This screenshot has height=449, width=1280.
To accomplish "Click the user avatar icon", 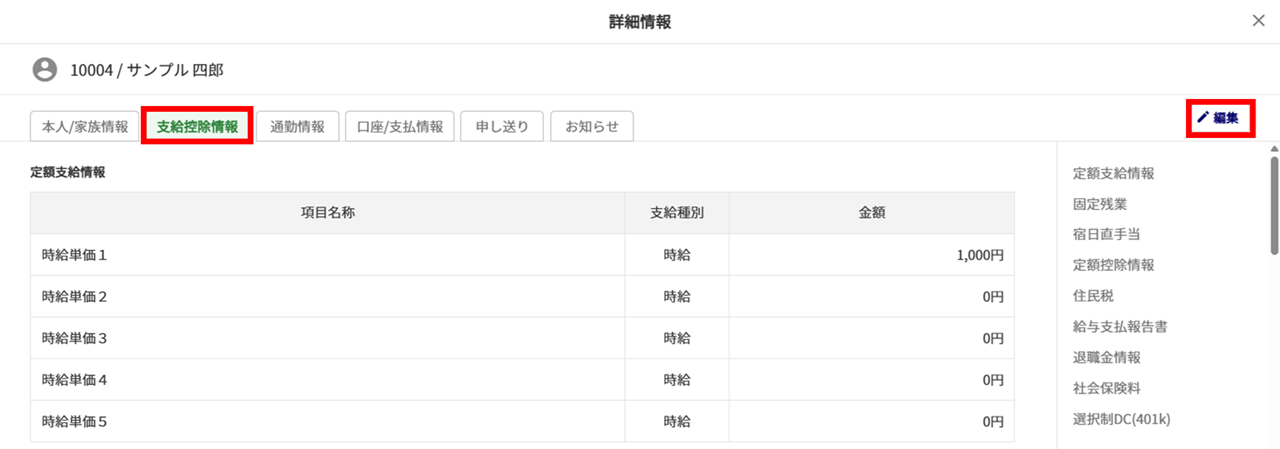I will [44, 70].
